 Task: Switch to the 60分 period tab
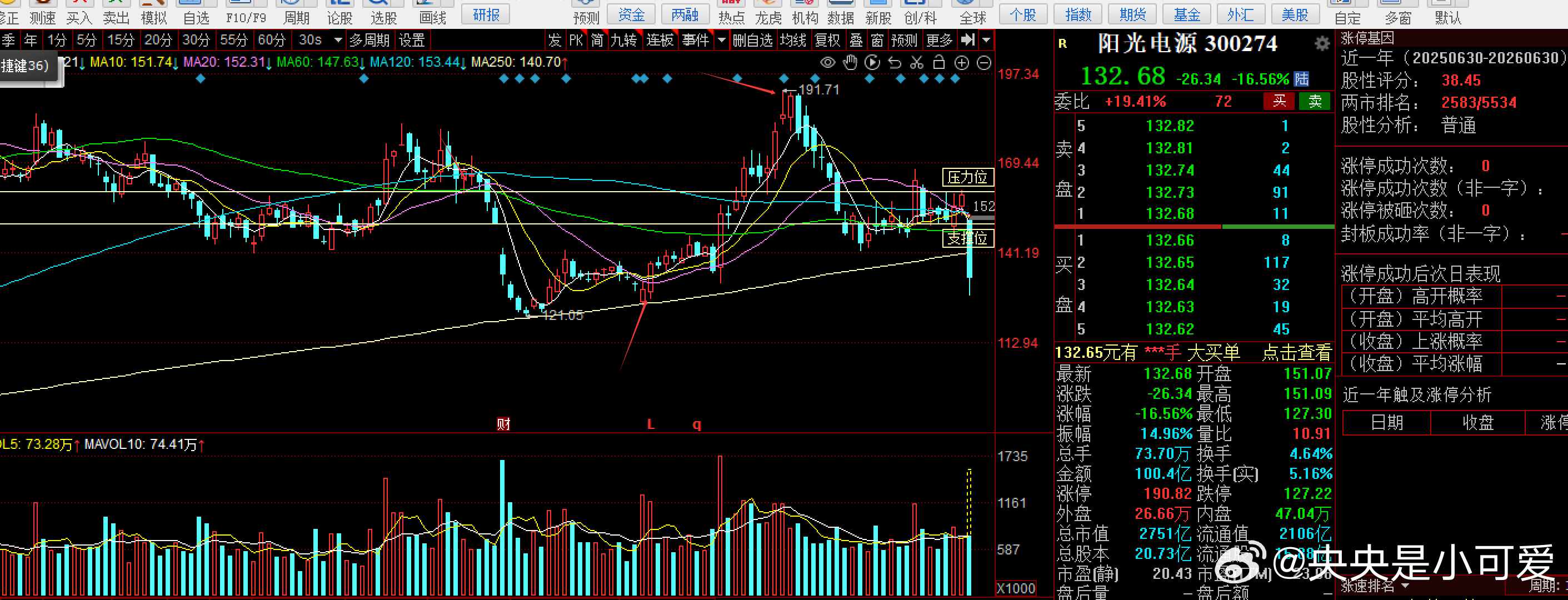272,40
